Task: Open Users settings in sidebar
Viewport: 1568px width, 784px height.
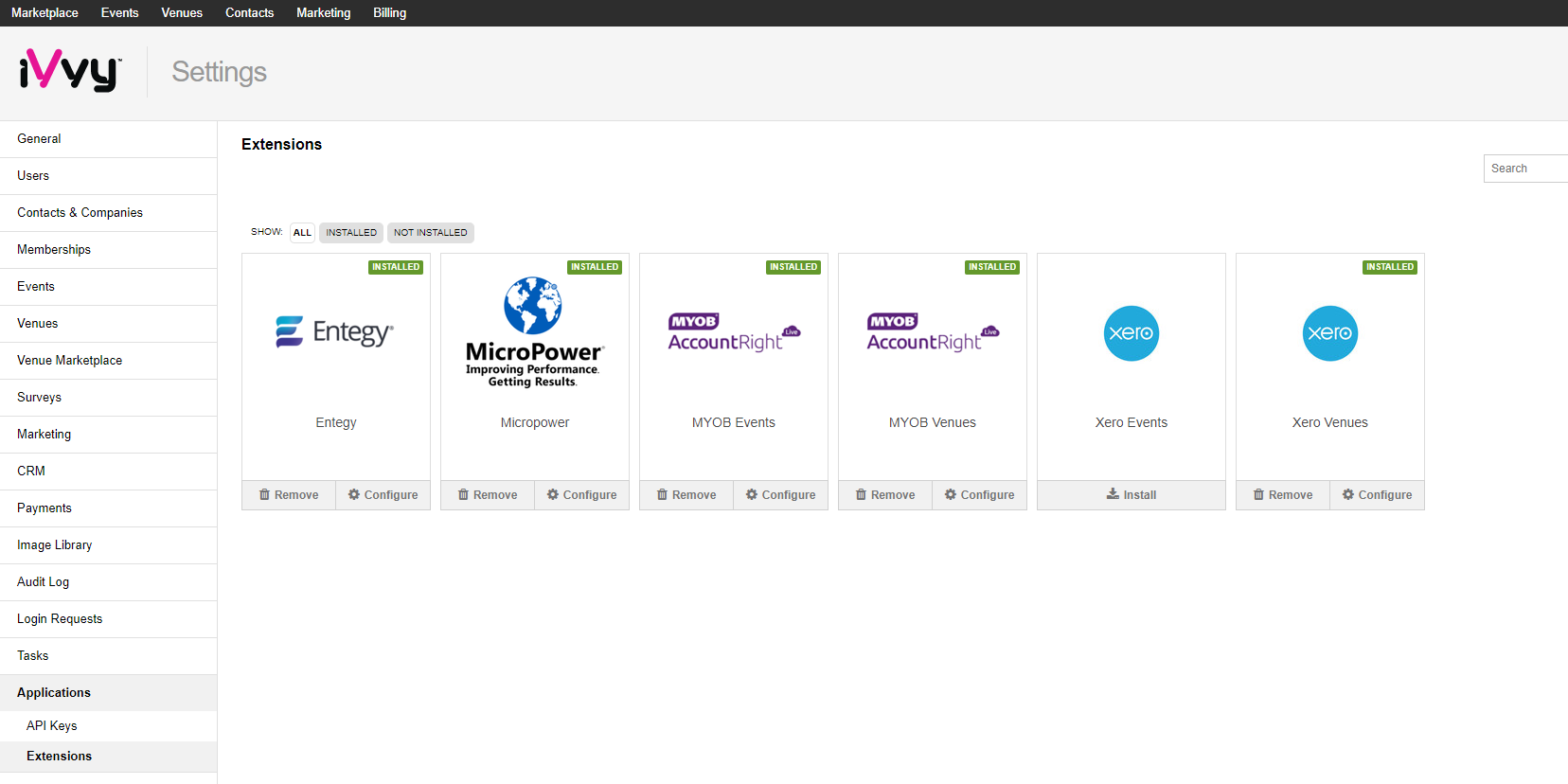Action: (x=108, y=176)
